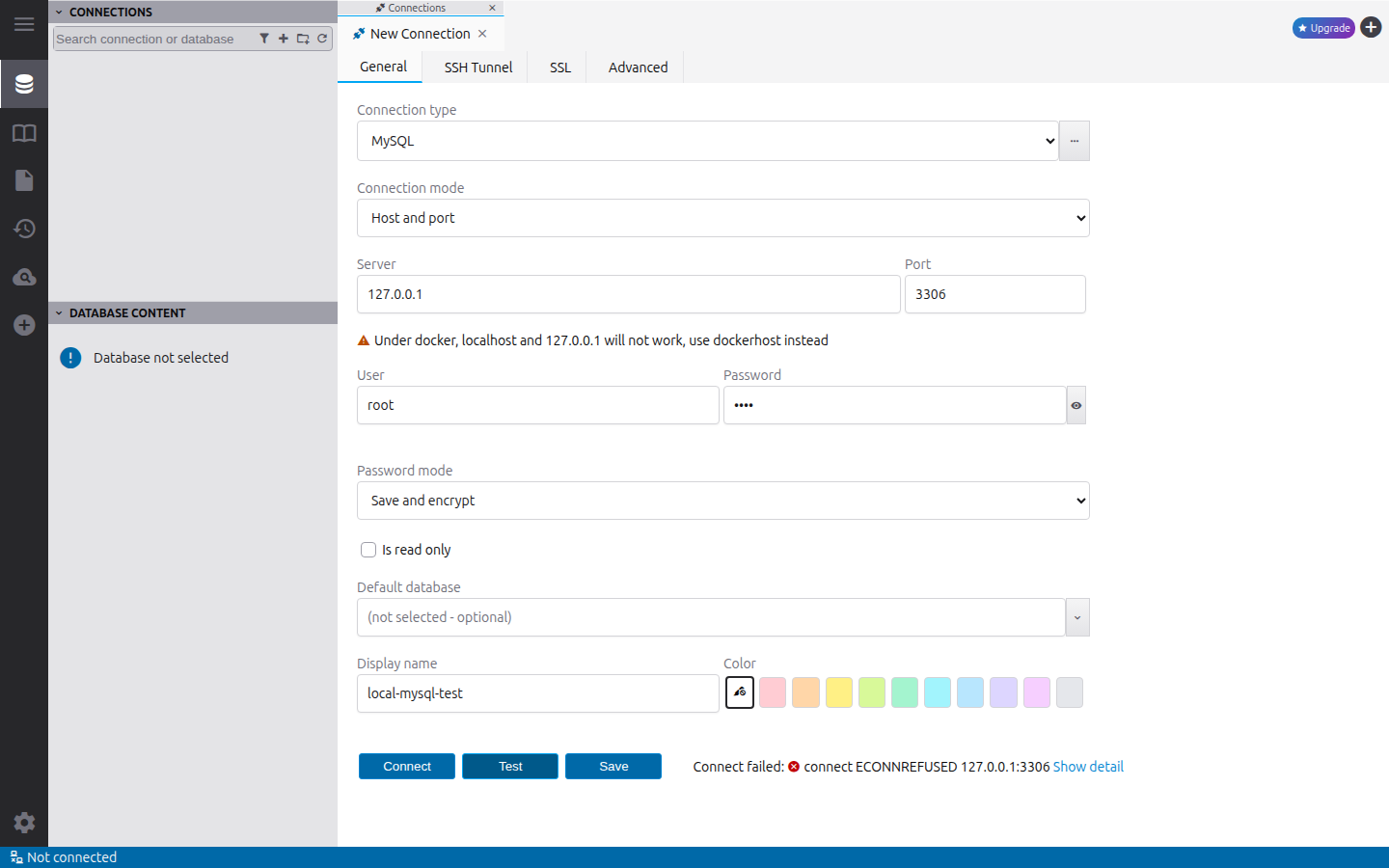Click the Upgrade button
Screen dimensions: 1389x868
(x=1323, y=28)
